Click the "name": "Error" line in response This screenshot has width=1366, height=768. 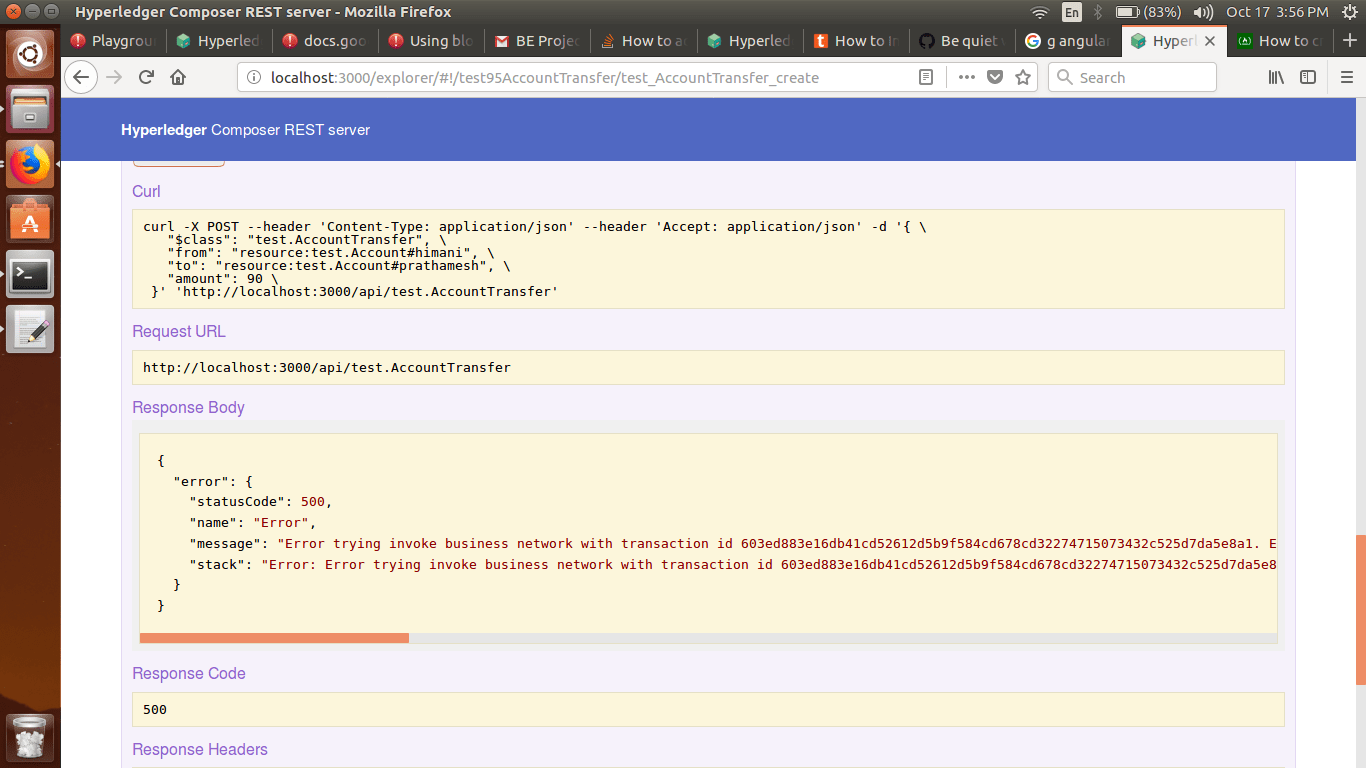pos(252,522)
